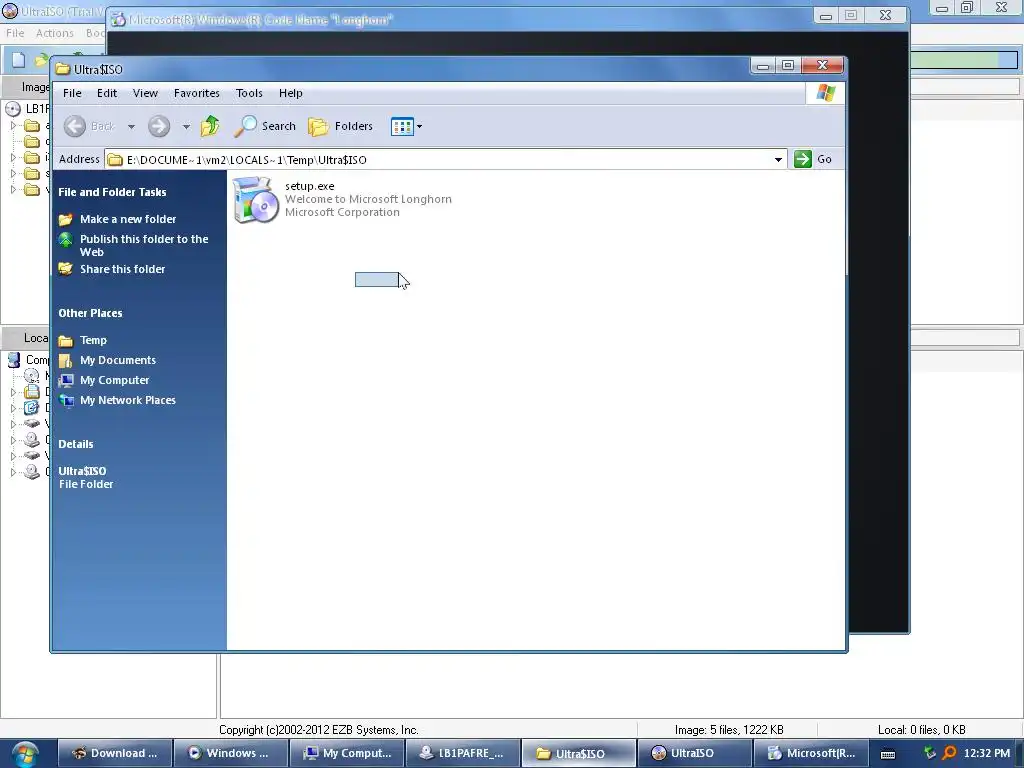Open the My Computer link
The height and width of the screenshot is (768, 1024).
[114, 380]
